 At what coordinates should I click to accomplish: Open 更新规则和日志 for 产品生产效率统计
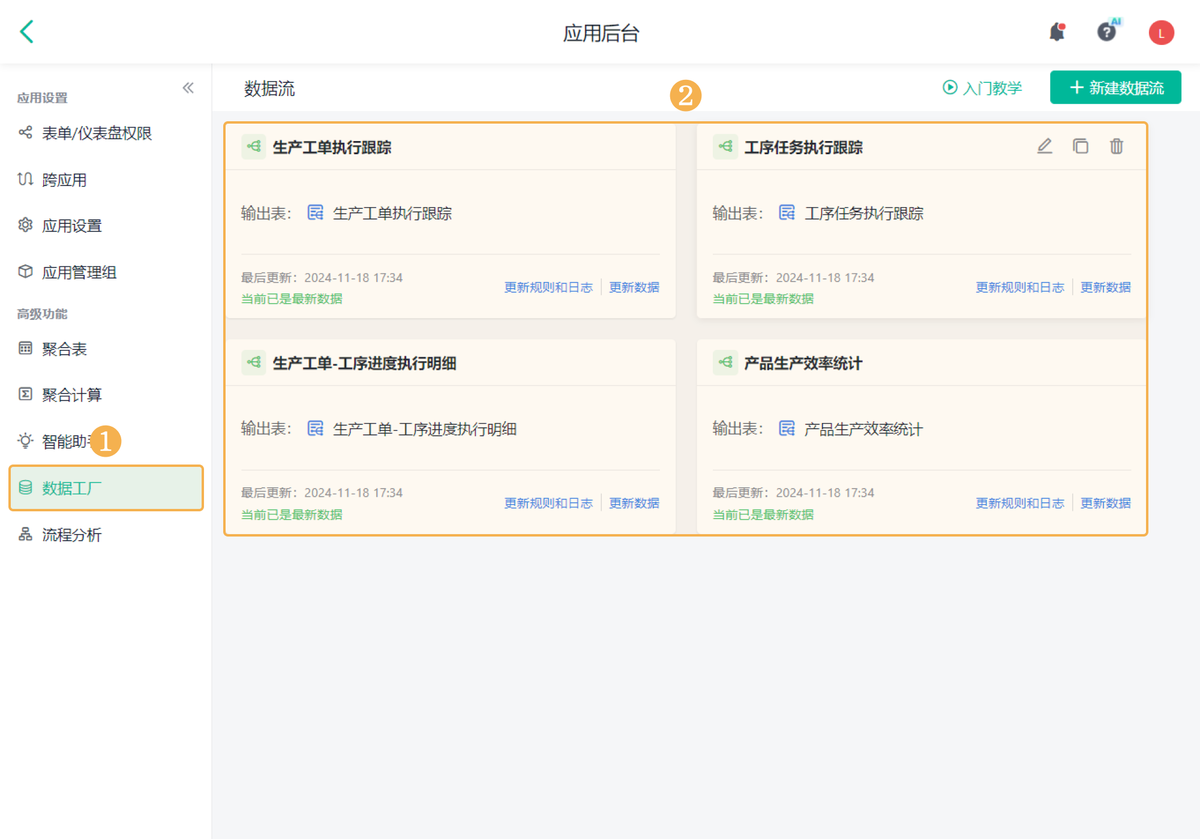1019,503
